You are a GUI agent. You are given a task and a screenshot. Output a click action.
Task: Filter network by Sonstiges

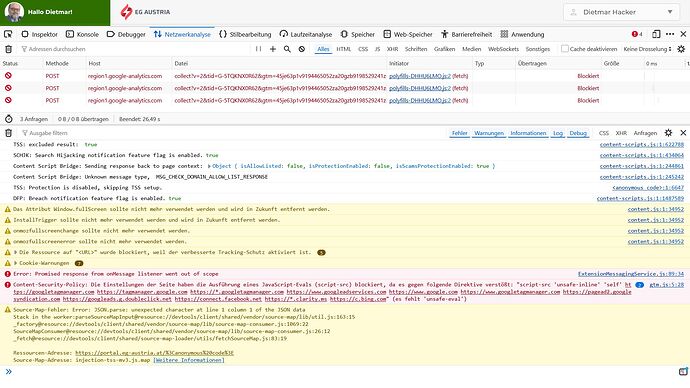pyautogui.click(x=538, y=49)
